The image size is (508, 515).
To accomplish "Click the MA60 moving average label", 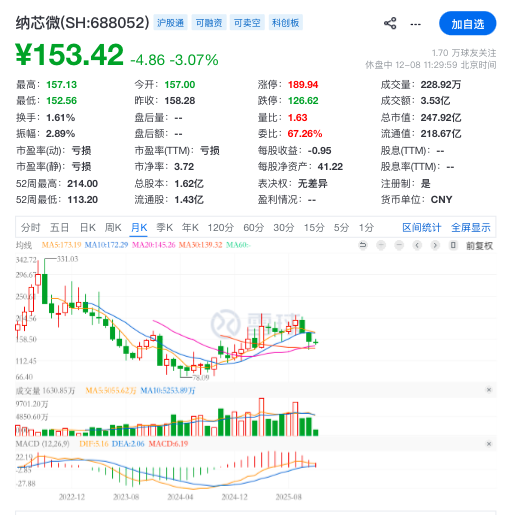I will pos(238,245).
